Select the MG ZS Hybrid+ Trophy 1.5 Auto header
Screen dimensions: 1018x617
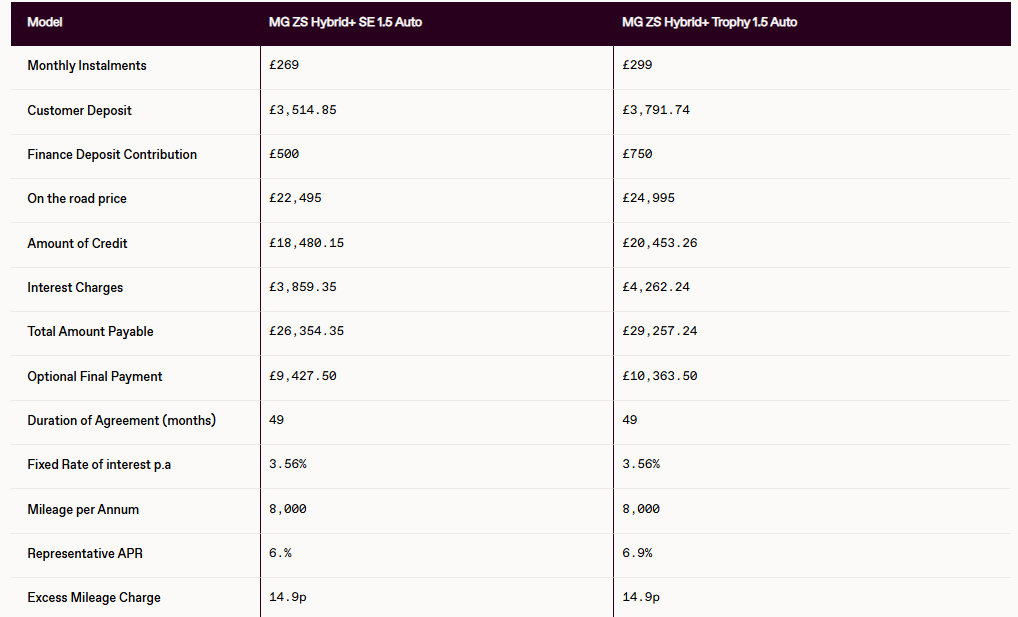click(x=710, y=22)
